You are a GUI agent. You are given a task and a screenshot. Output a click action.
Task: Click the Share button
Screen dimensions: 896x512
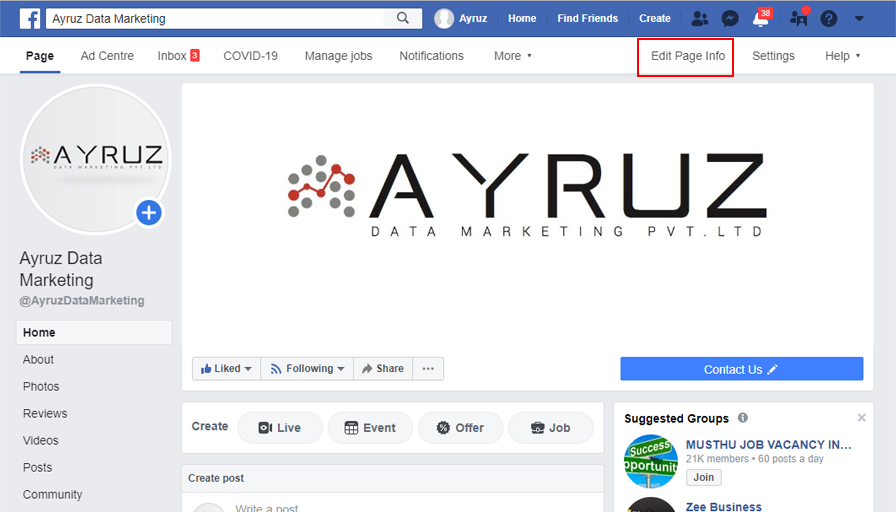[383, 369]
